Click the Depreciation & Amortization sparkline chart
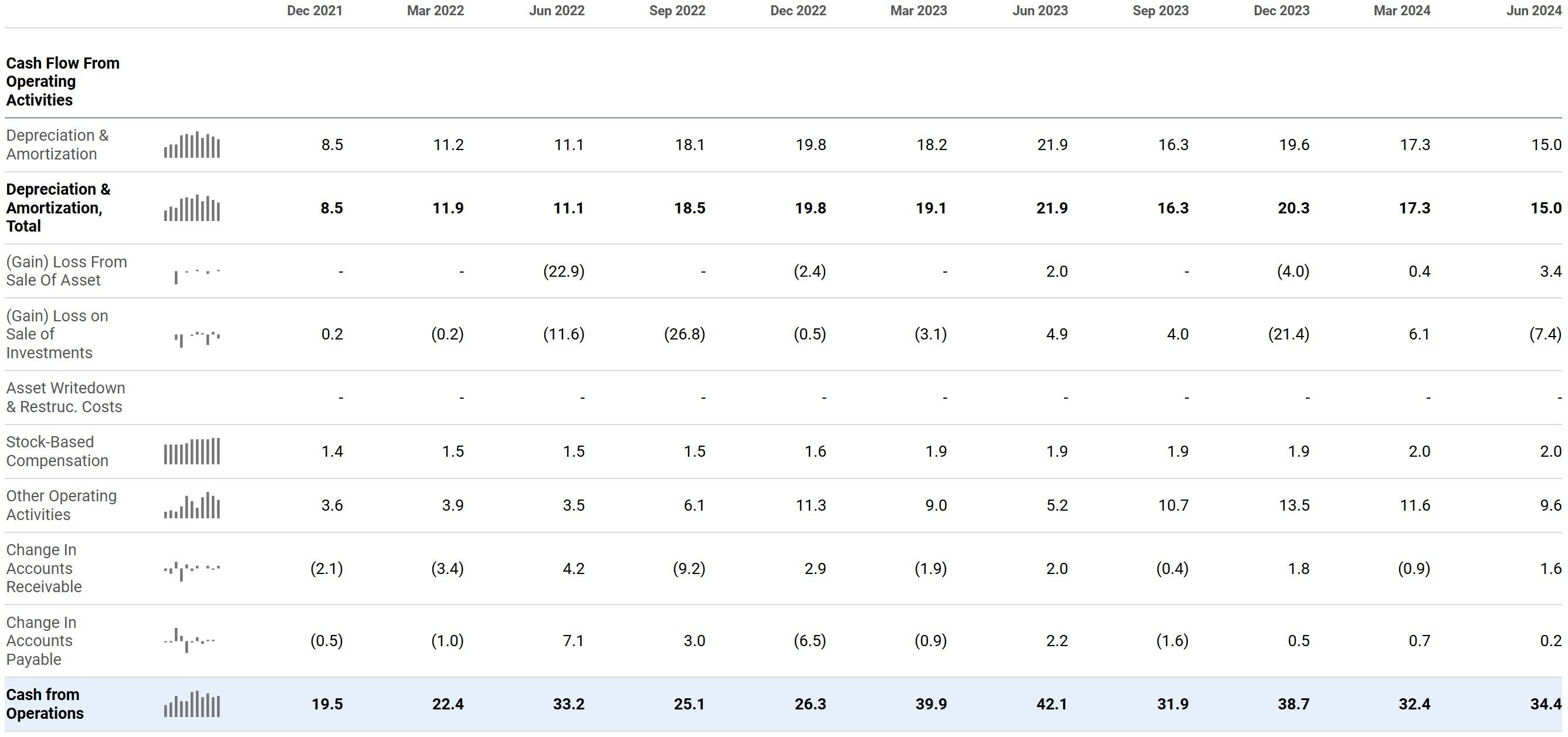1568x737 pixels. point(192,145)
